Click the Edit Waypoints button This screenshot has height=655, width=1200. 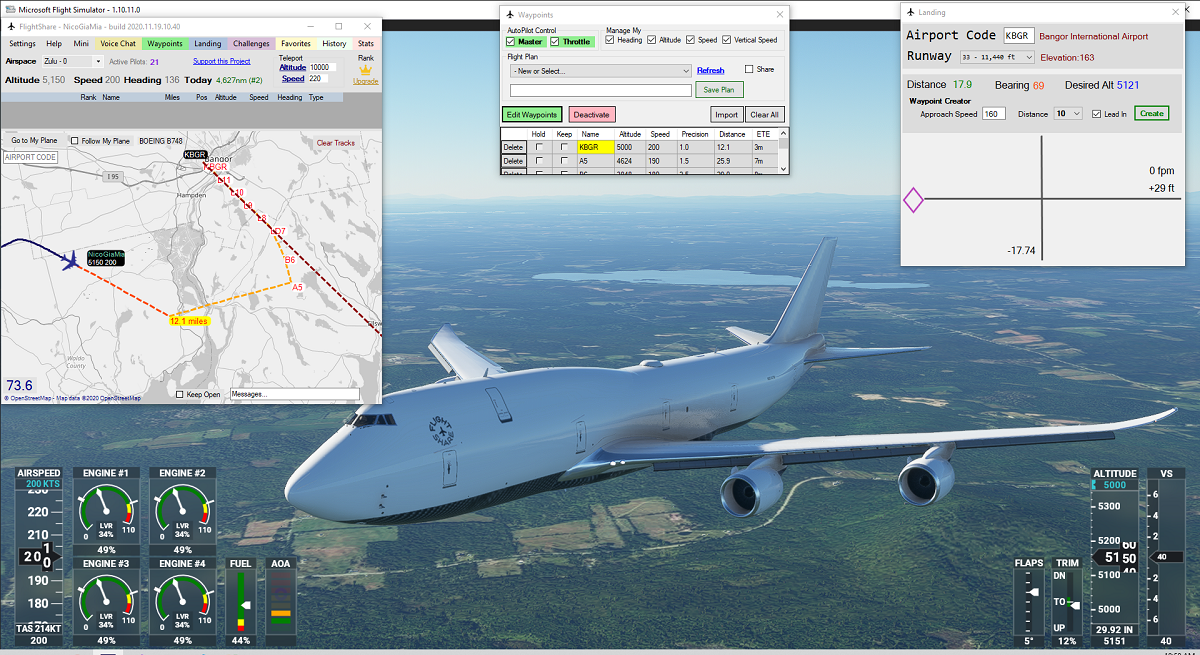point(532,115)
